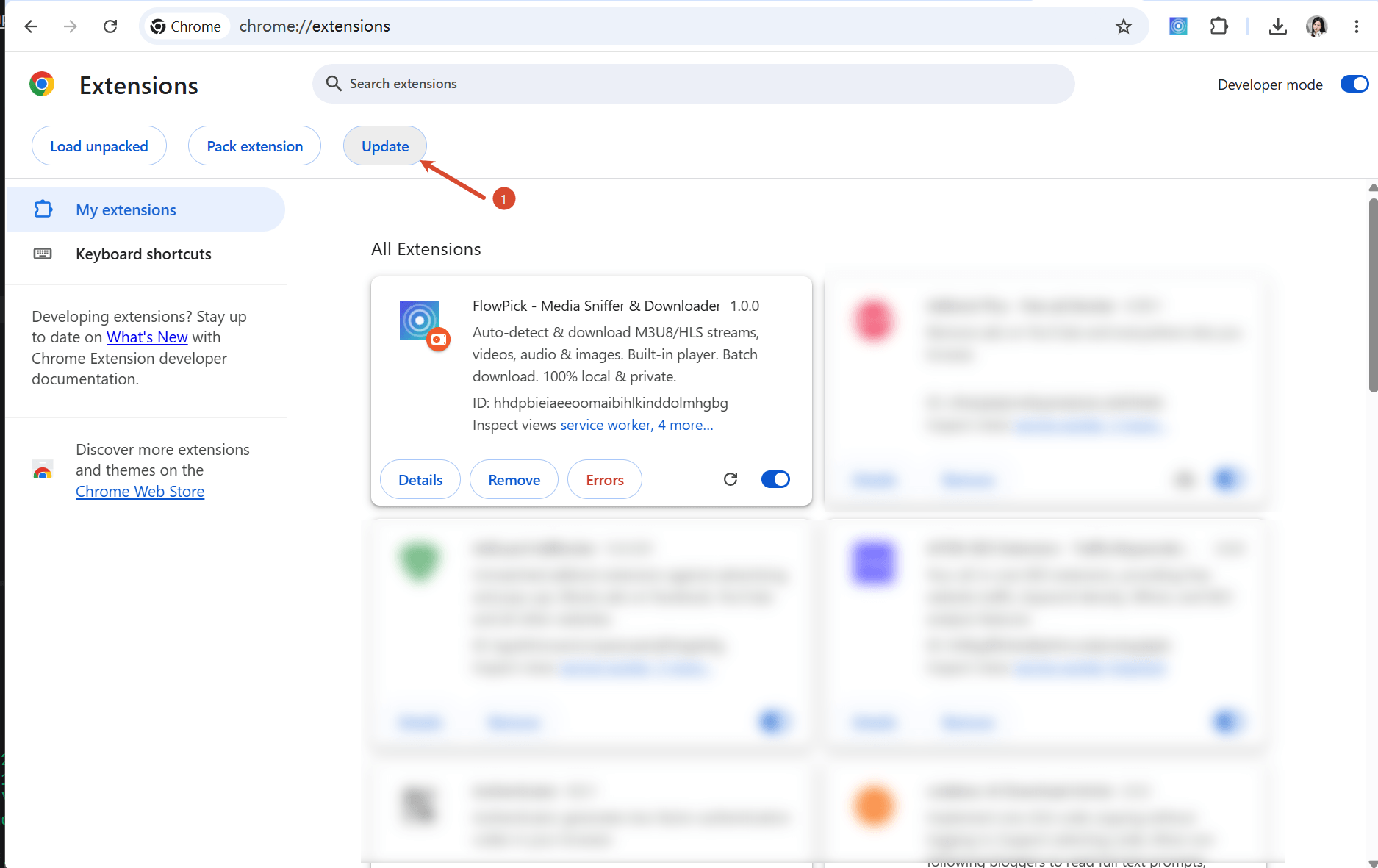Click FlowPick - Media Sniffer & Downloader title
The height and width of the screenshot is (868, 1378).
coord(597,306)
